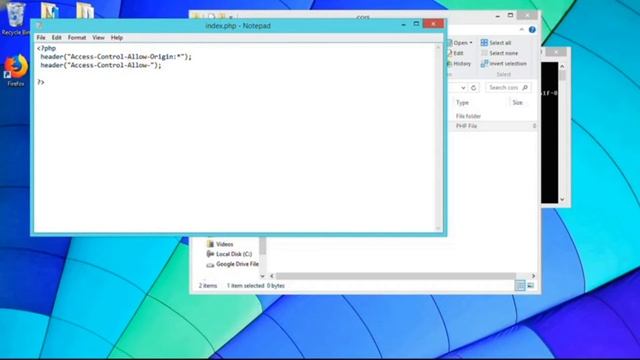The image size is (640, 360).
Task: Click the Edit button in Explorer ribbon
Action: 456,53
